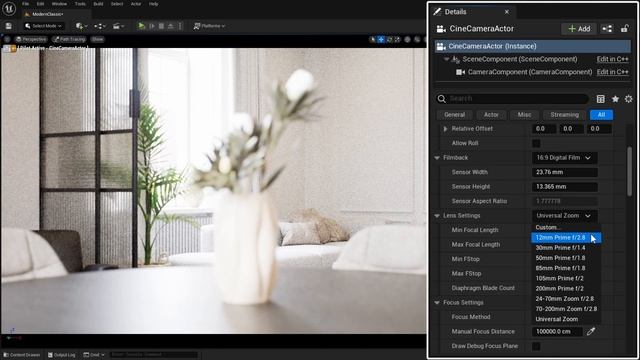
Task: Open the Path Tracing view mode menu
Action: tap(69, 39)
